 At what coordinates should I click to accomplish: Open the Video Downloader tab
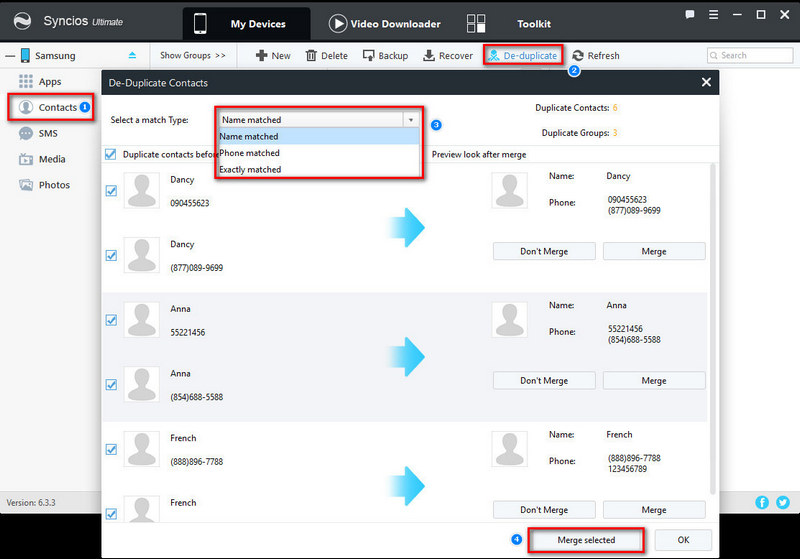tap(384, 23)
